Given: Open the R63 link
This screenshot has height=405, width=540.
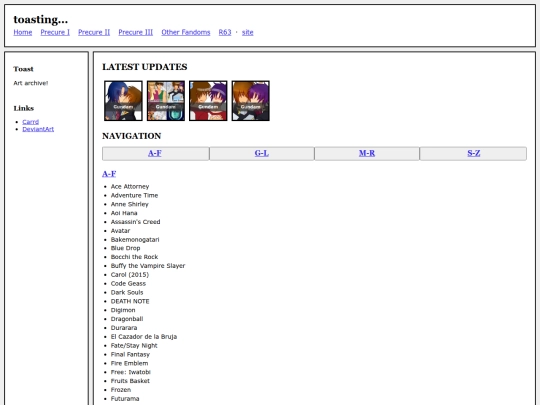Looking at the screenshot, I should pos(225,32).
